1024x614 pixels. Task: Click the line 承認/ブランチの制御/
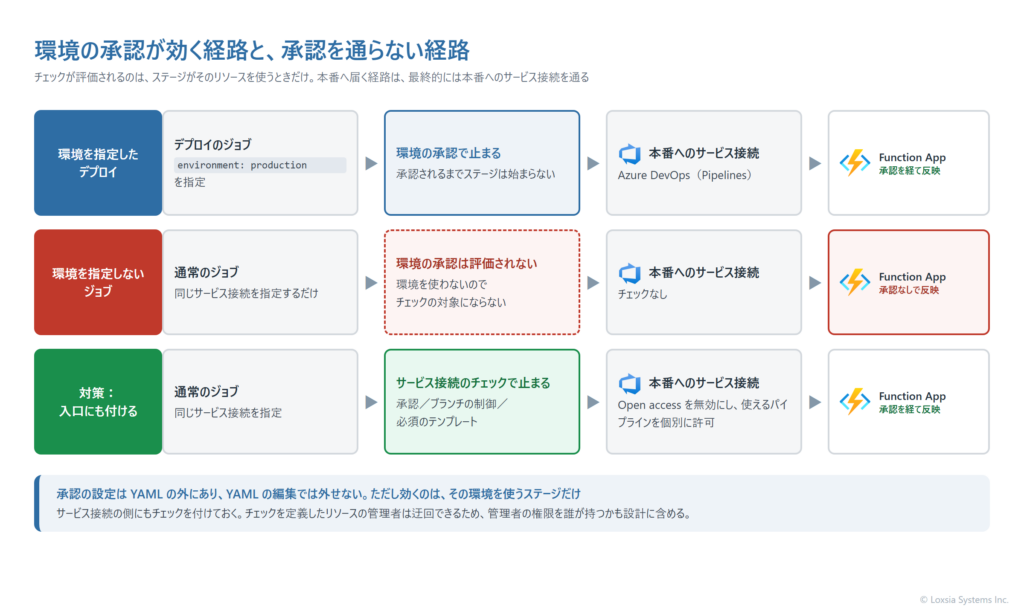click(452, 404)
